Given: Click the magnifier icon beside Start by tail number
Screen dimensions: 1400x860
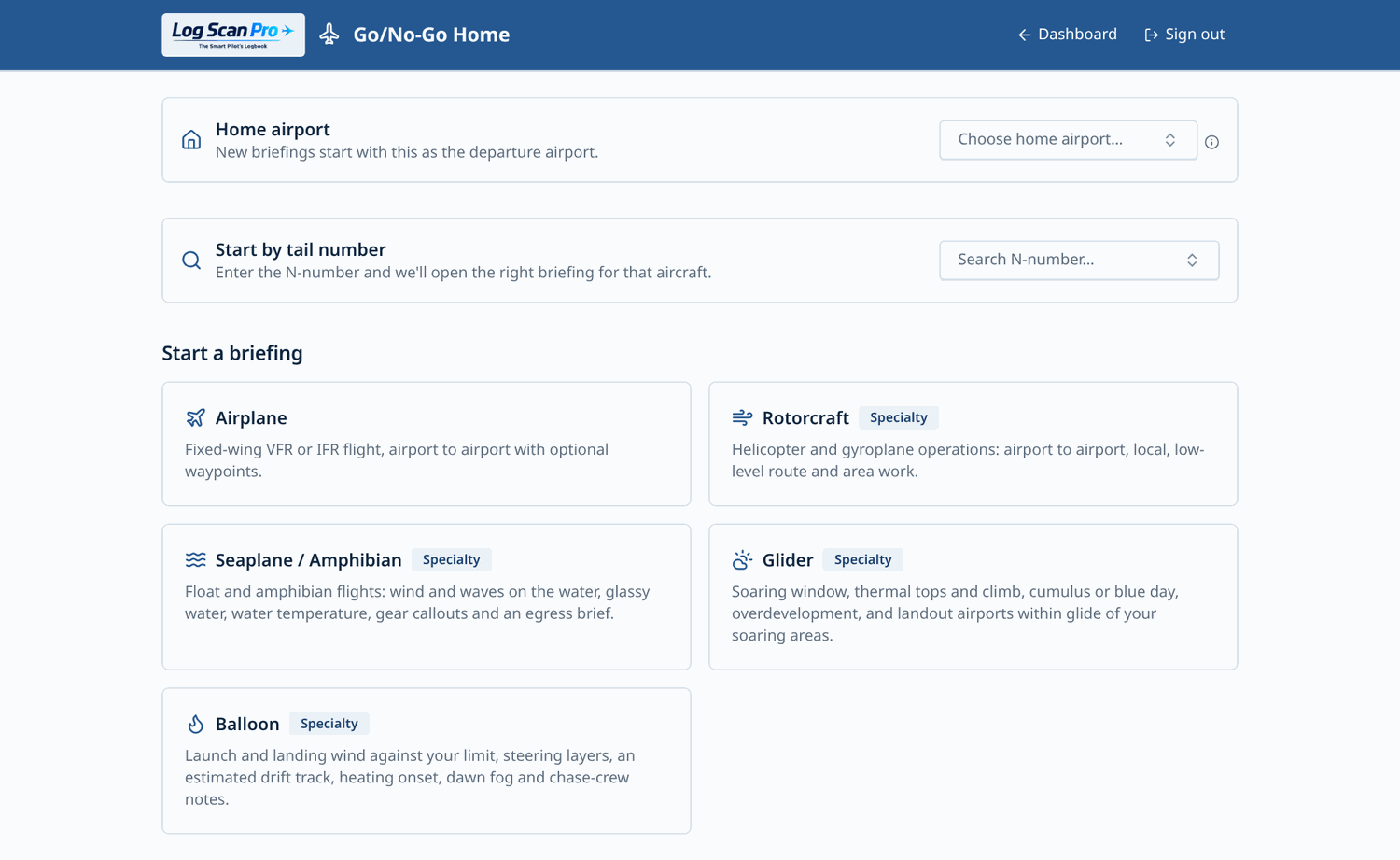Looking at the screenshot, I should pyautogui.click(x=191, y=261).
